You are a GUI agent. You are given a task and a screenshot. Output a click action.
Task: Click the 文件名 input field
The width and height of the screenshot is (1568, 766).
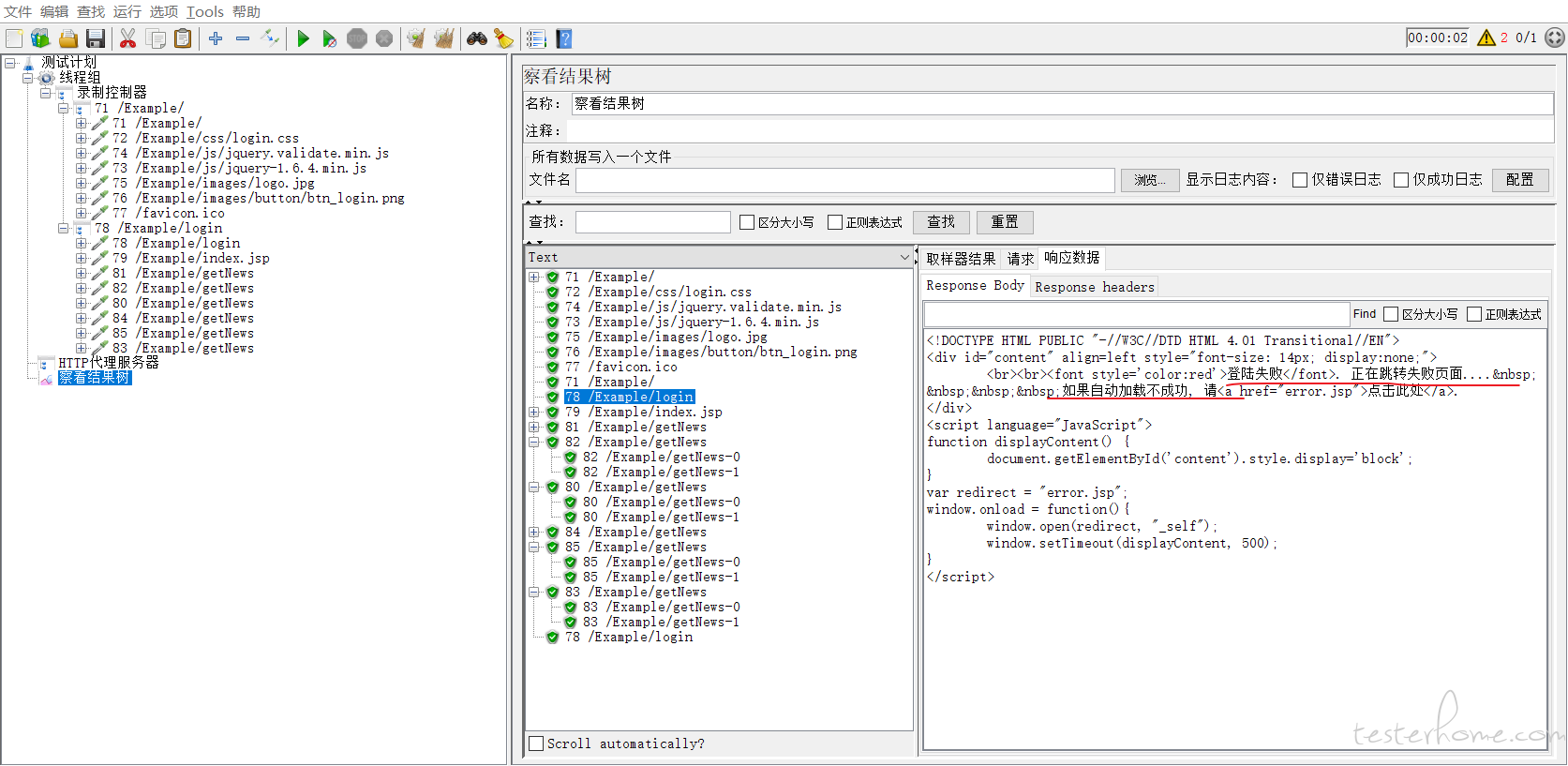coord(844,180)
